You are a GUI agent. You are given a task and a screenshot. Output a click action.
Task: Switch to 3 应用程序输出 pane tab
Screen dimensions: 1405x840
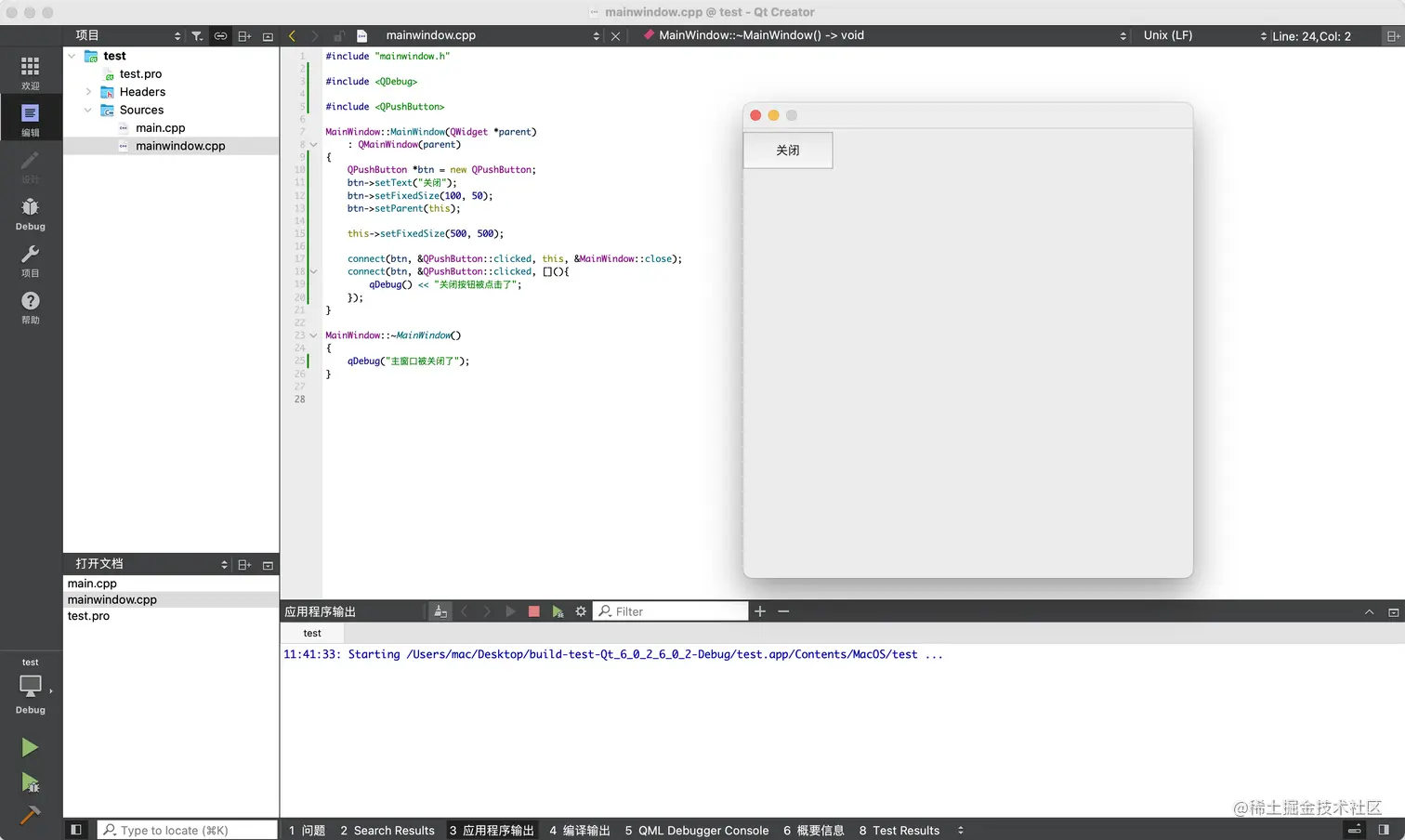click(492, 830)
